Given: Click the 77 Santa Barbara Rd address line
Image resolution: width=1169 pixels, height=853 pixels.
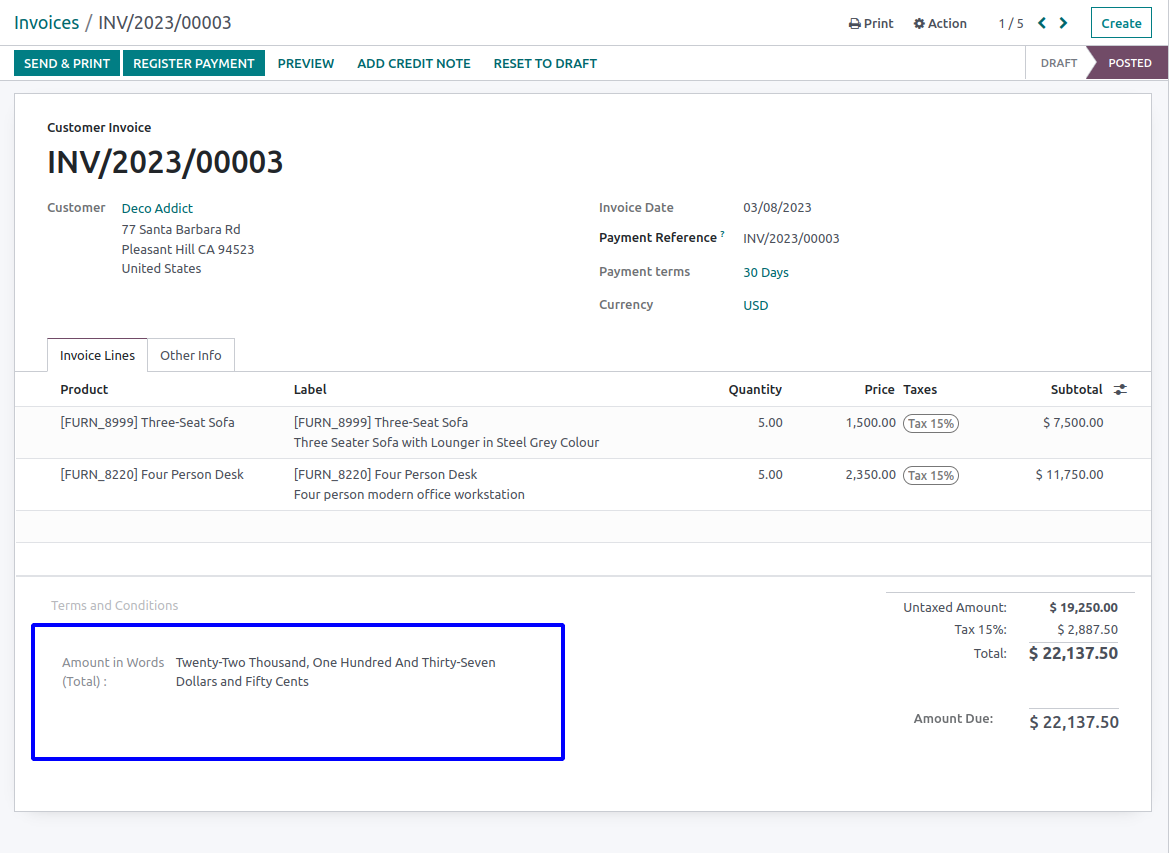Looking at the screenshot, I should point(181,229).
